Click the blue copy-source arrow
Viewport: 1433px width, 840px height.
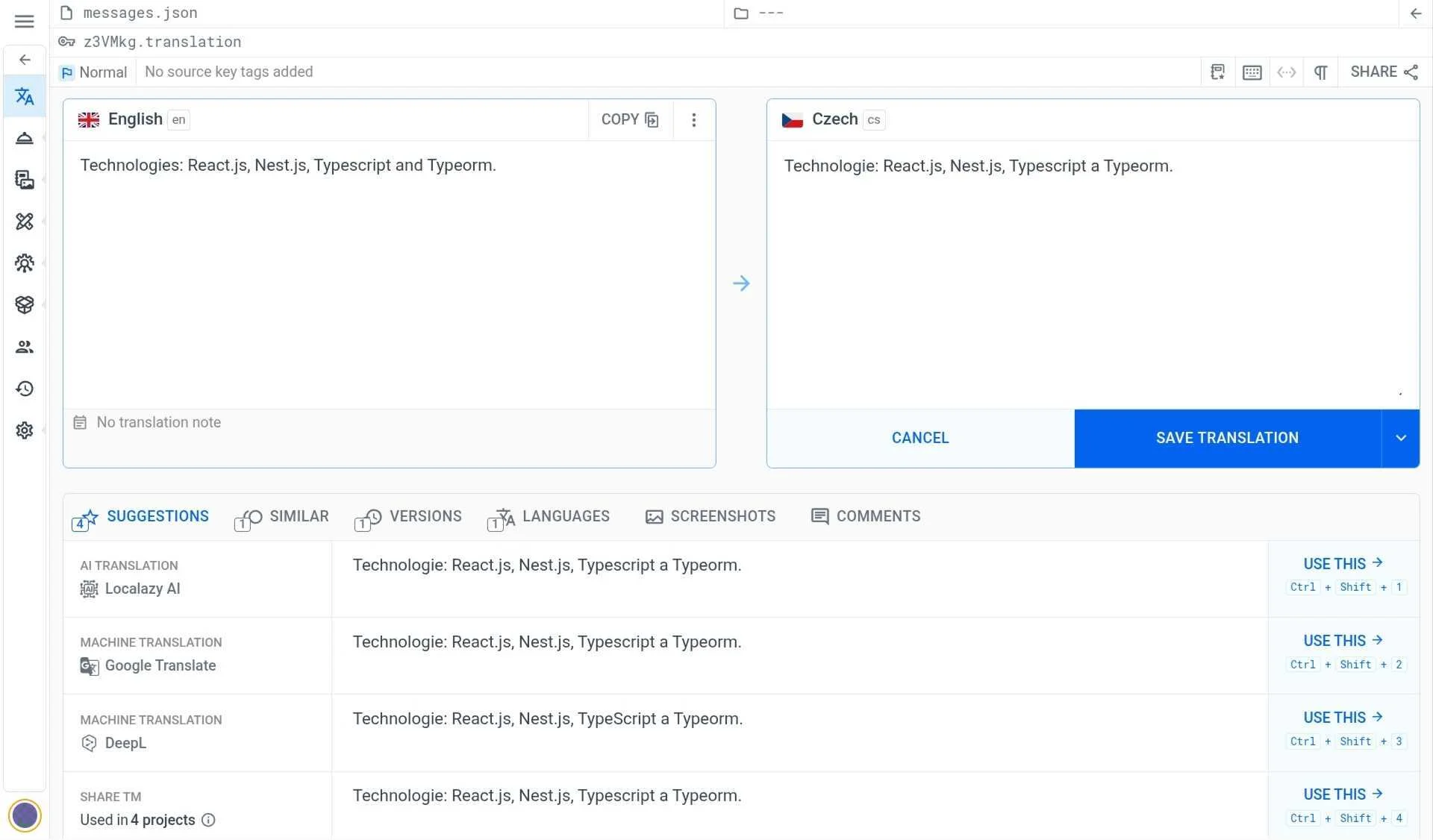click(740, 283)
